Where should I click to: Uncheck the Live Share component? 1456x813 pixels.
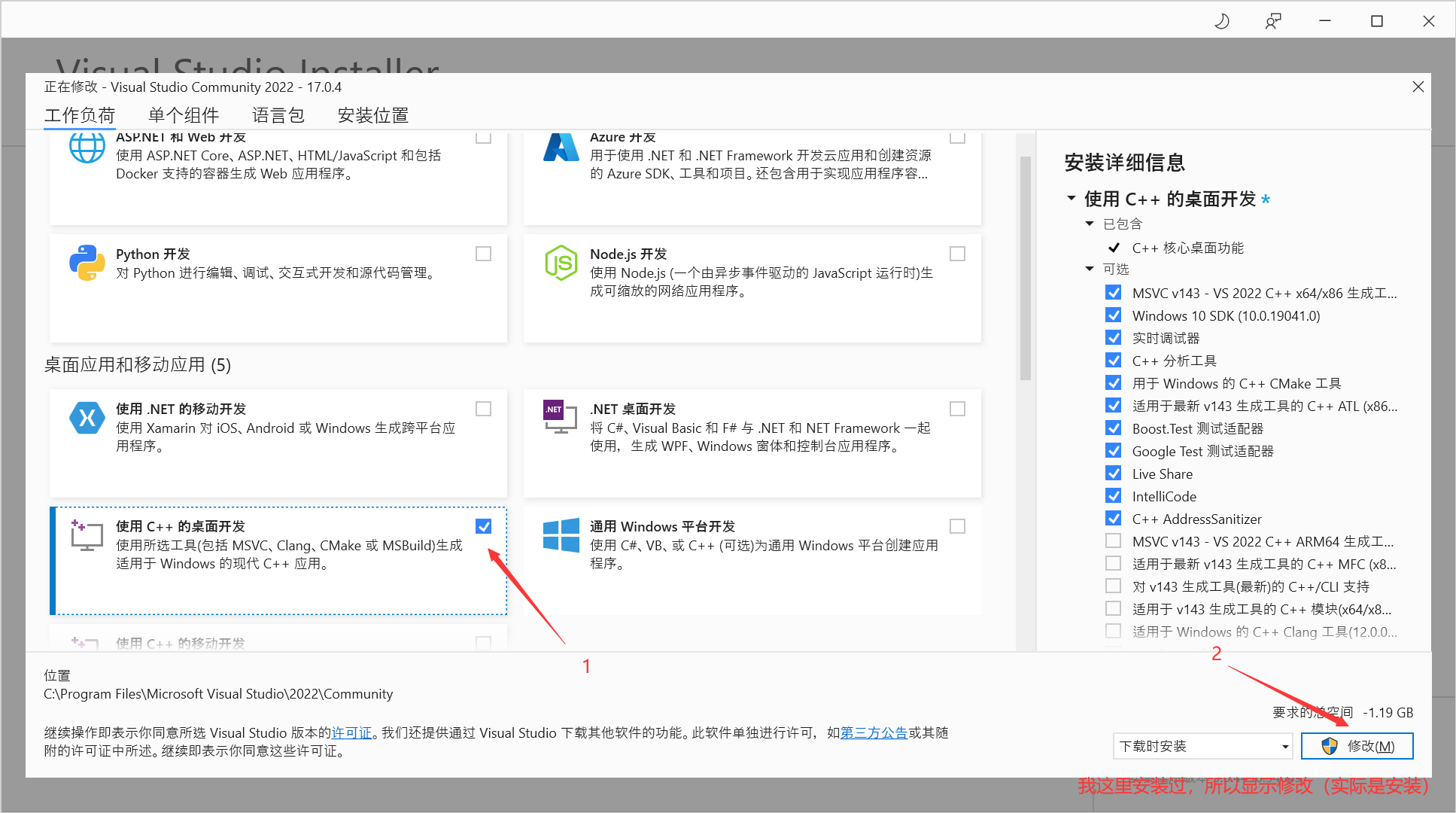pyautogui.click(x=1114, y=473)
